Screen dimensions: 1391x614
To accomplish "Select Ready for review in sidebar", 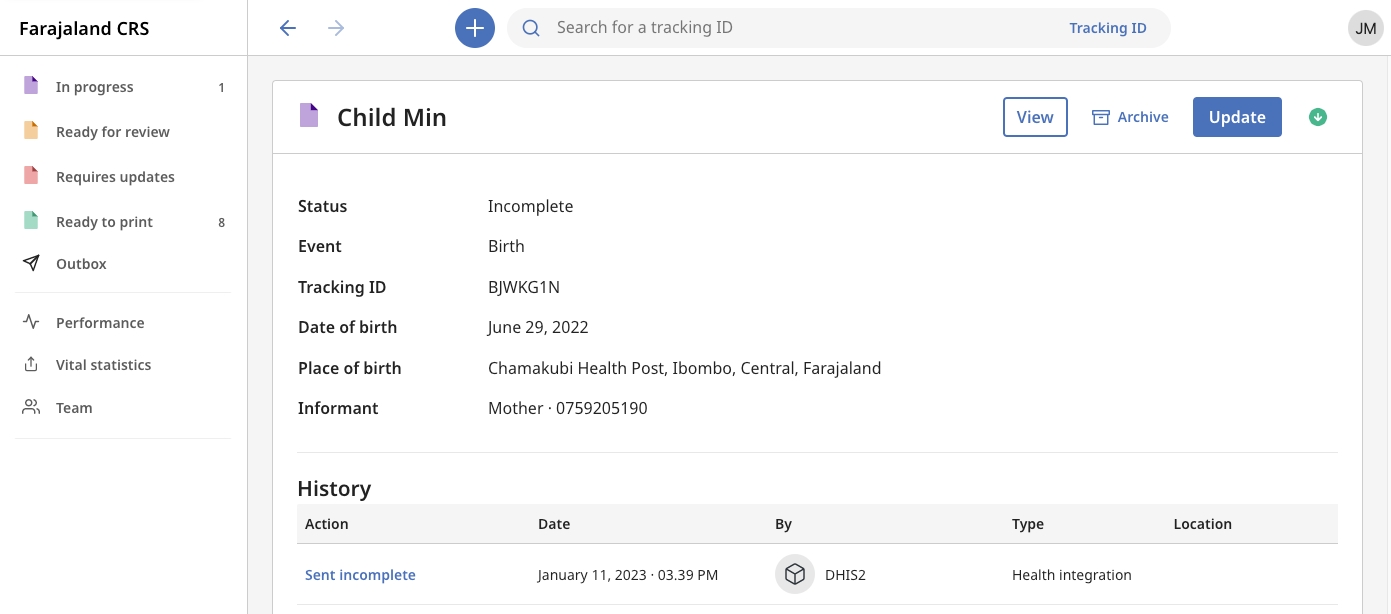I will [112, 132].
